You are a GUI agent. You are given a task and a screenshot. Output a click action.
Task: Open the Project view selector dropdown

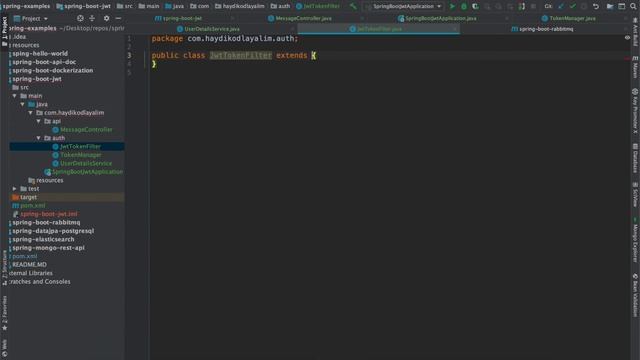point(31,18)
